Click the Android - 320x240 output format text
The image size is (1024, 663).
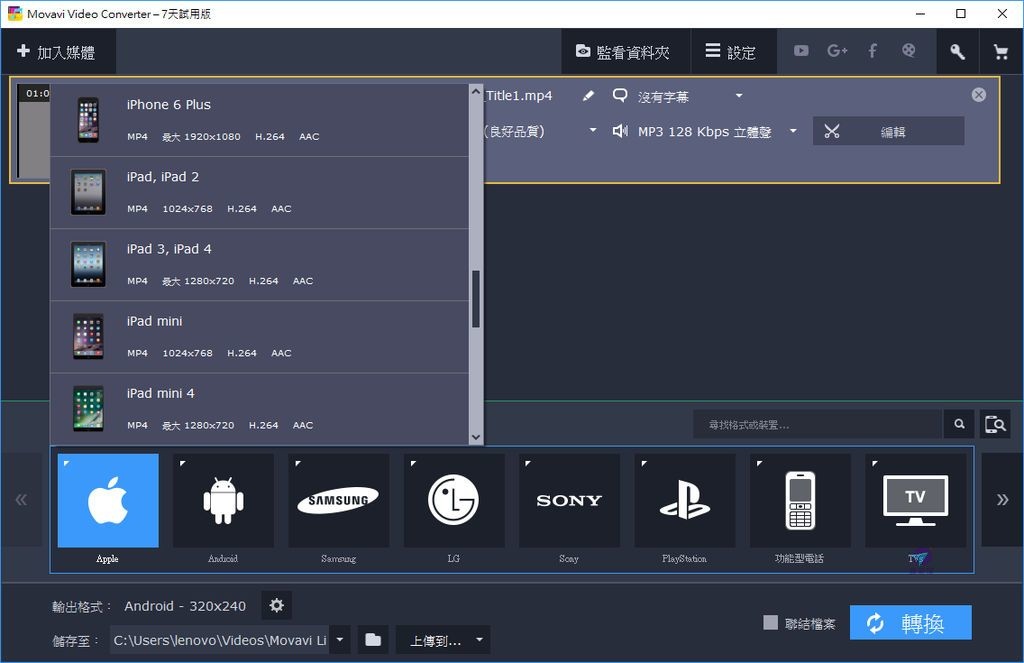(x=185, y=606)
